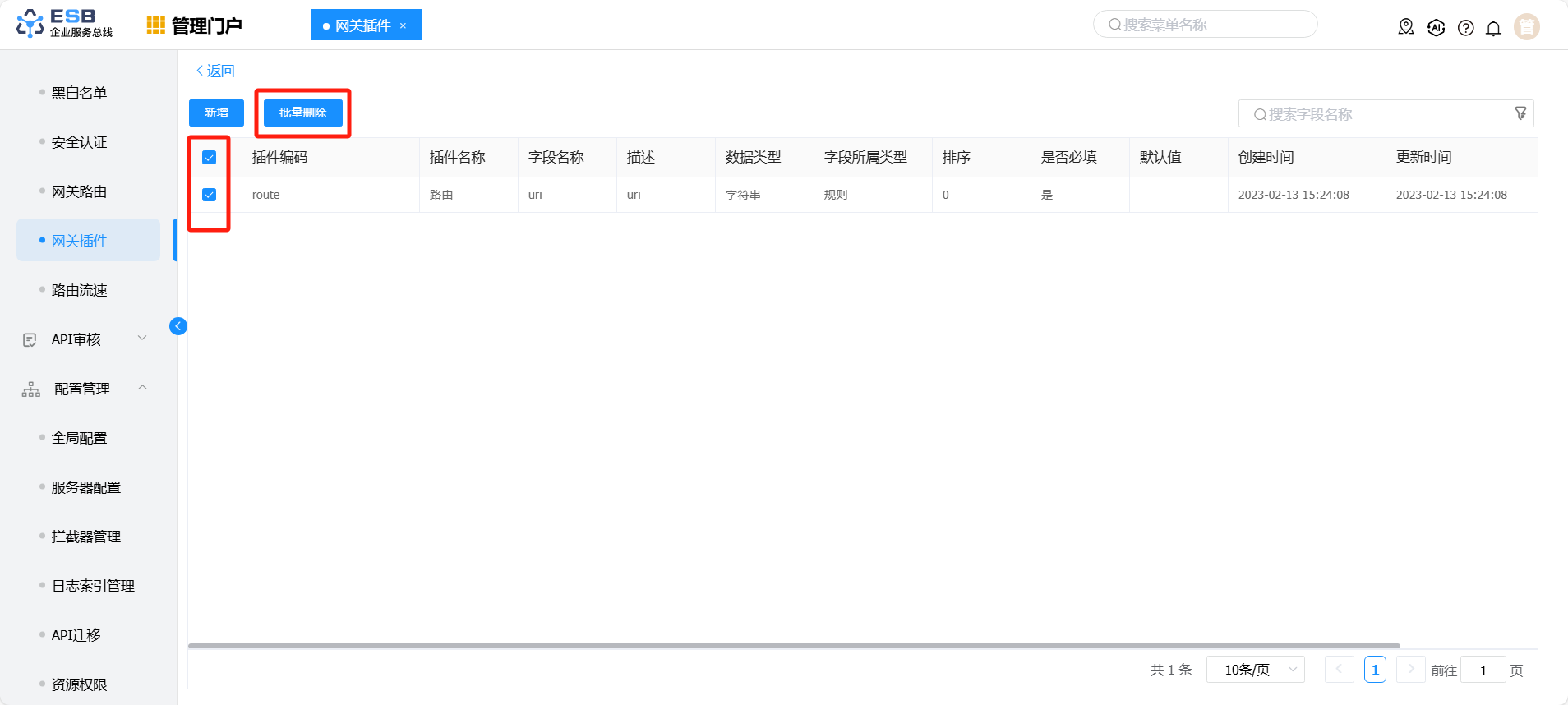
Task: Click the grid icon beside 管理门户
Action: (x=155, y=25)
